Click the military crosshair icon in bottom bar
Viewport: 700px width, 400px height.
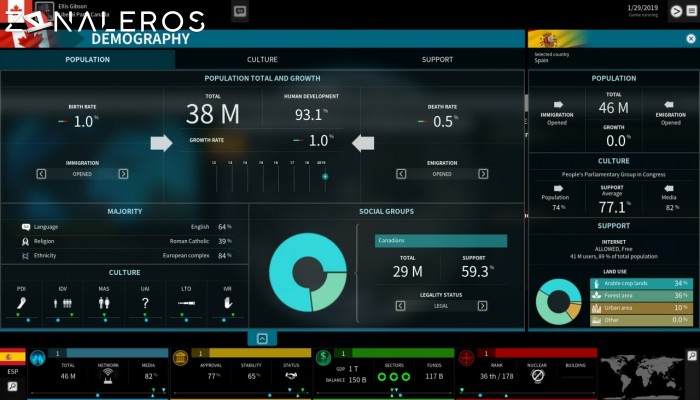tap(466, 357)
